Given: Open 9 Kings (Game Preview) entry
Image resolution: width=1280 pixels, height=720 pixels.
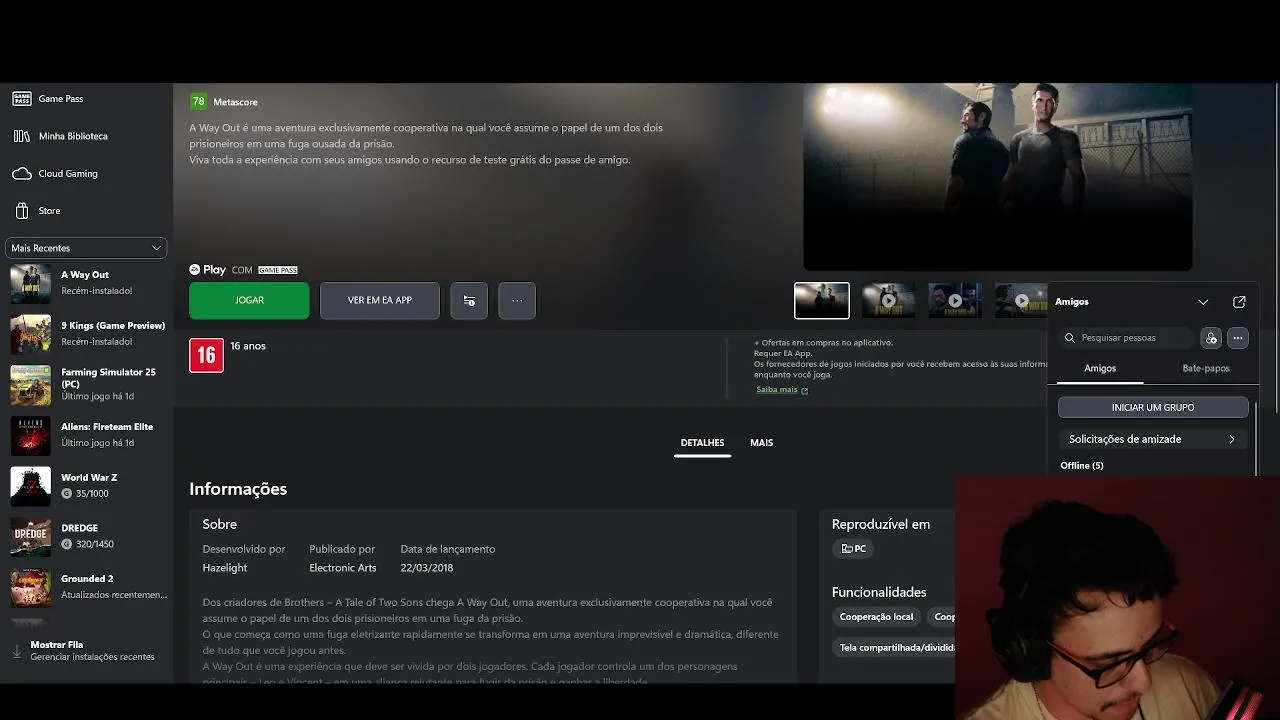Looking at the screenshot, I should (86, 334).
